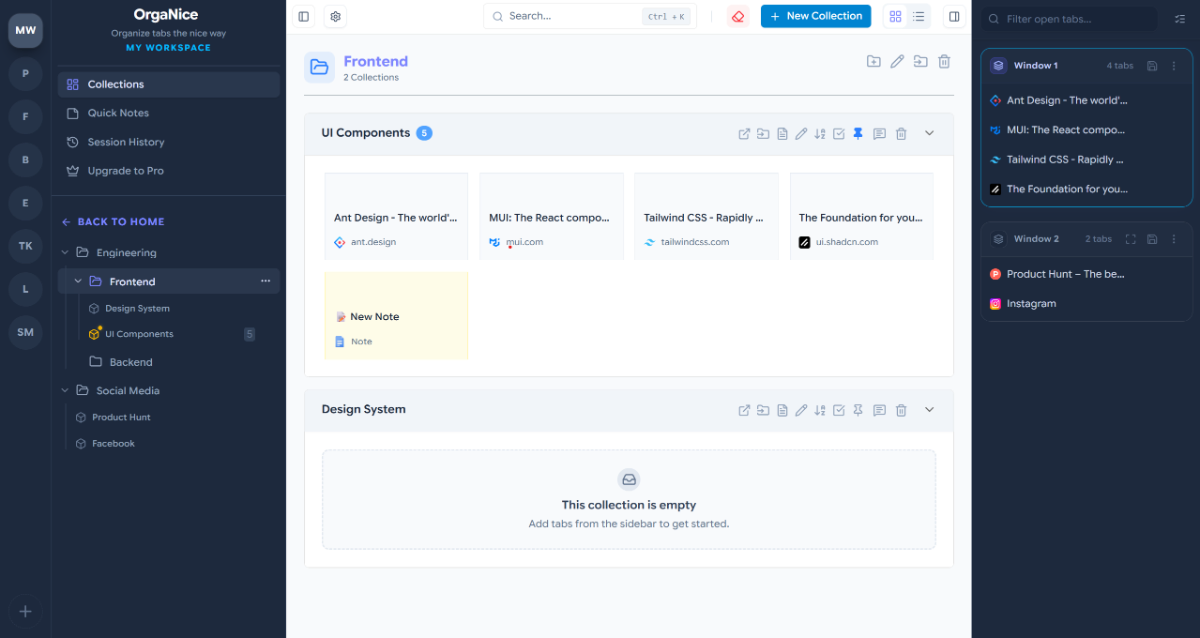Screen dimensions: 1200x638
Task: Open all UI Components tabs in new window
Action: click(744, 134)
